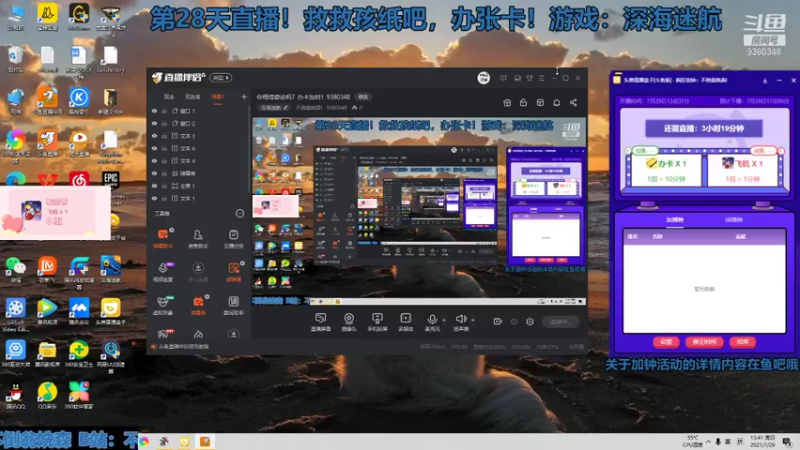Image resolution: width=800 pixels, height=450 pixels.
Task: Open the 歌词助手 lyrics assistant tool
Action: tap(233, 305)
